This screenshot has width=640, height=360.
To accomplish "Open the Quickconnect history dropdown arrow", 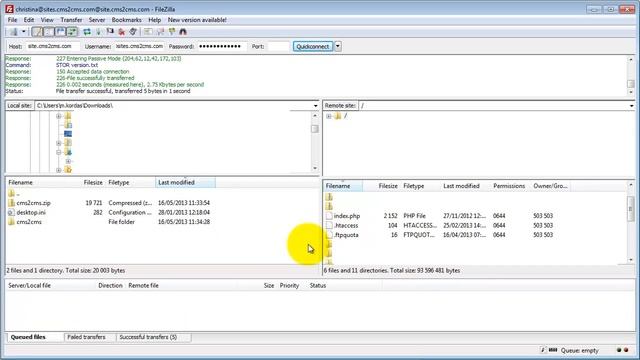I will coord(338,47).
